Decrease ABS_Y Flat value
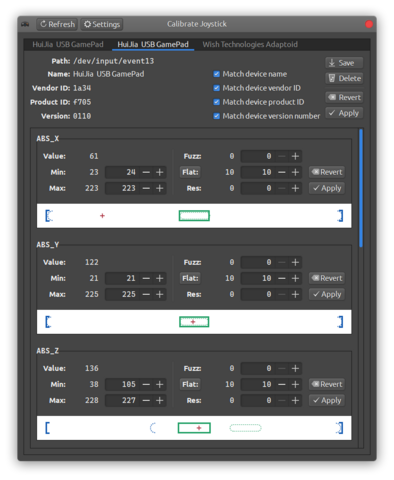 tap(282, 278)
